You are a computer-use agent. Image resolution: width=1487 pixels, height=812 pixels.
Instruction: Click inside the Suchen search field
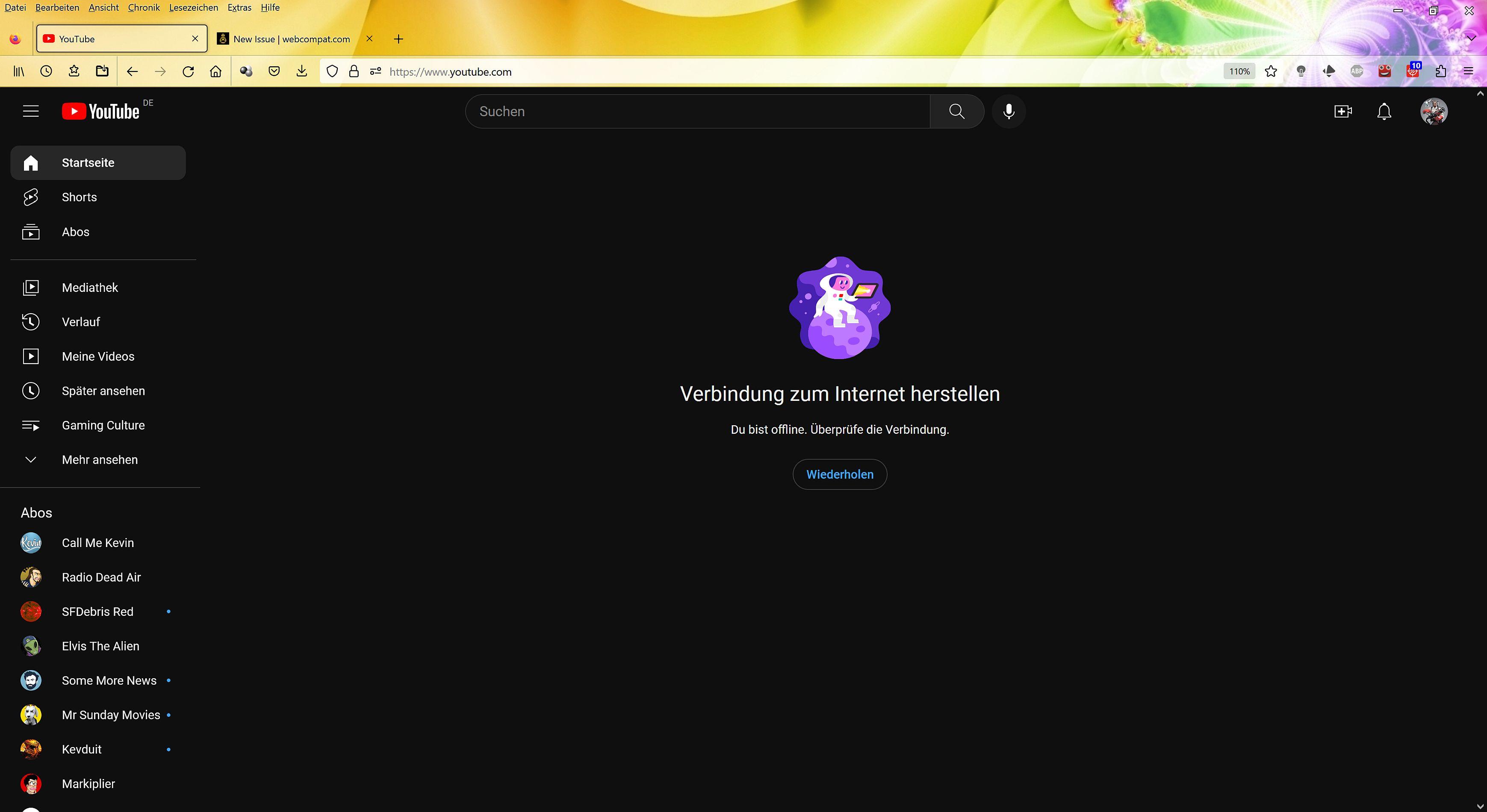click(x=693, y=111)
